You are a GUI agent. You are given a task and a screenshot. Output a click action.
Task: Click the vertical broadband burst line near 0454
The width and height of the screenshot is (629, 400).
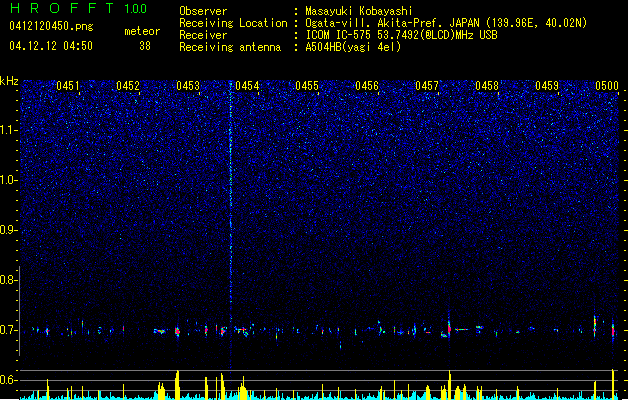pyautogui.click(x=231, y=225)
